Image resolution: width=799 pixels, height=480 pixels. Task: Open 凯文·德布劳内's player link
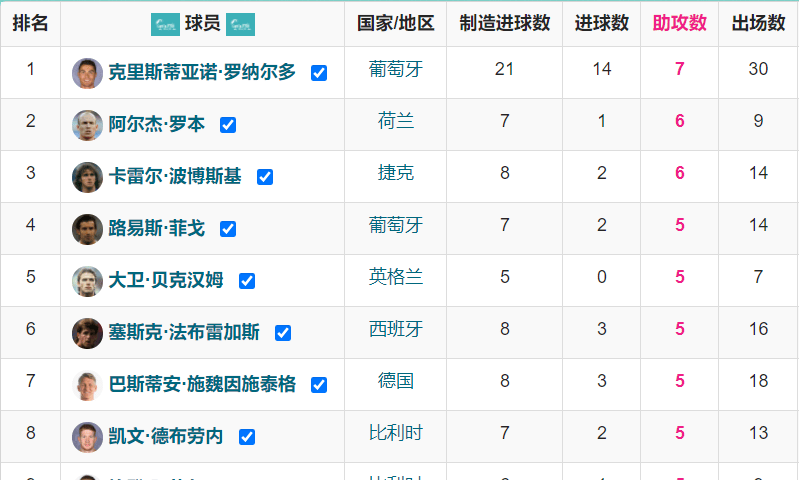pos(166,436)
